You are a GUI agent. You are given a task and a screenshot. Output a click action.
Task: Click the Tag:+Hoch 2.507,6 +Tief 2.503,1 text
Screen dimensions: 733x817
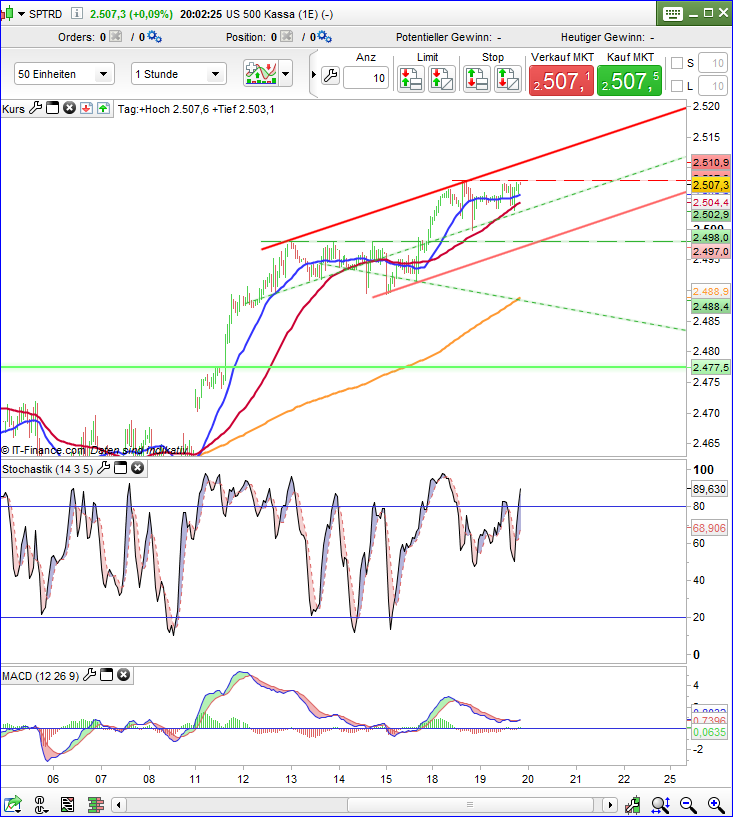196,109
